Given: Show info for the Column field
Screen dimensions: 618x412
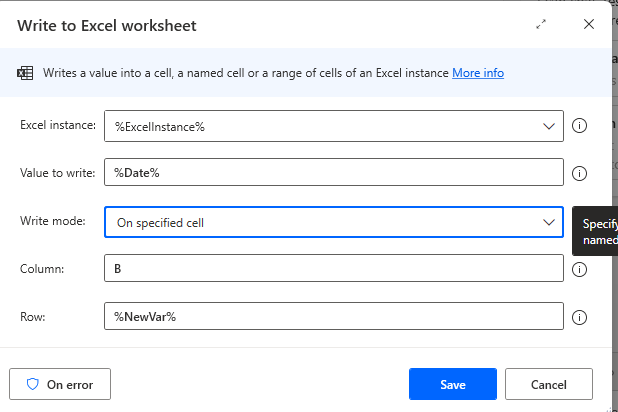Looking at the screenshot, I should pos(579,269).
